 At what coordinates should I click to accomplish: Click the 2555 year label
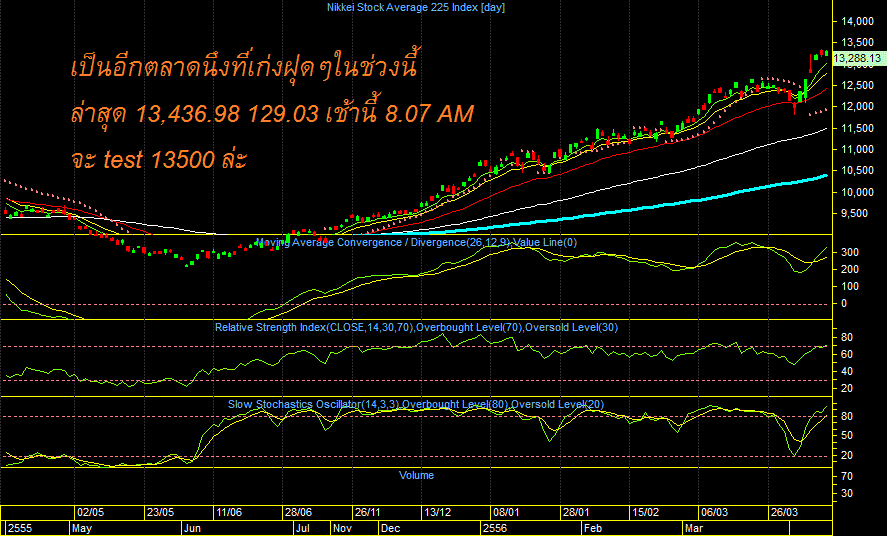(20, 529)
